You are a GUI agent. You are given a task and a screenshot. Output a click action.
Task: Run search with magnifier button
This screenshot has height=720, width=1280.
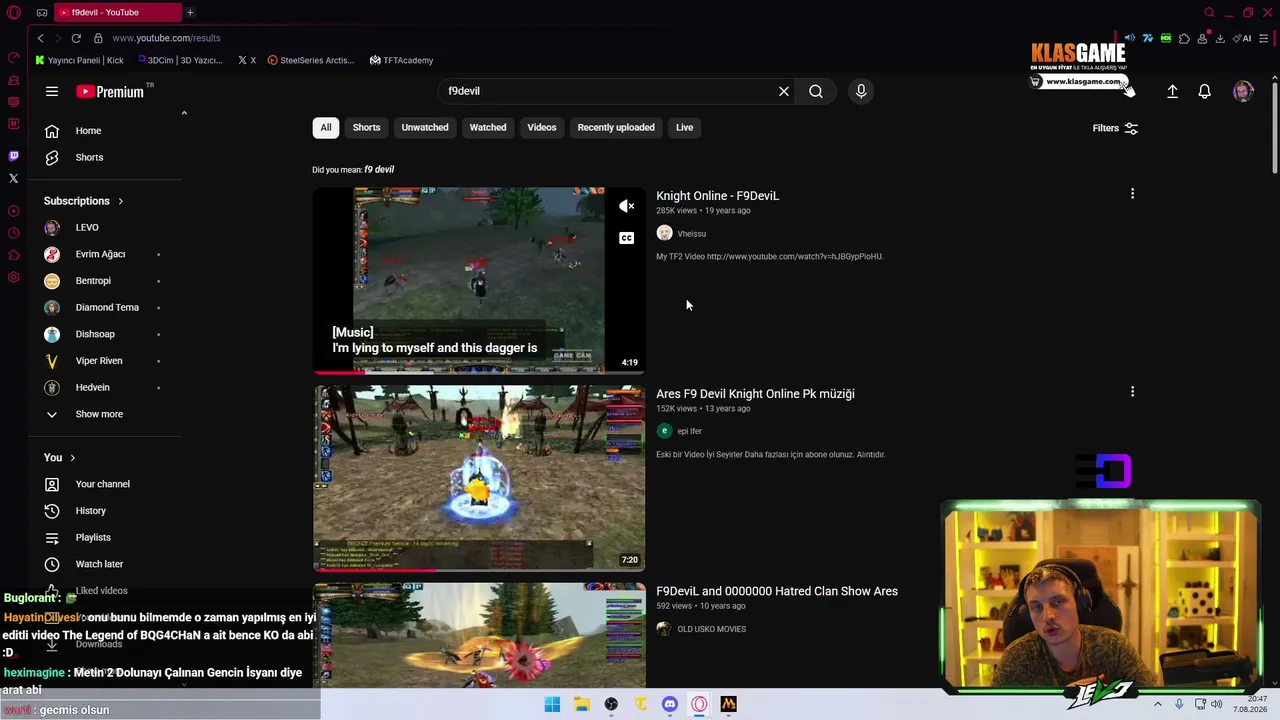coord(816,91)
